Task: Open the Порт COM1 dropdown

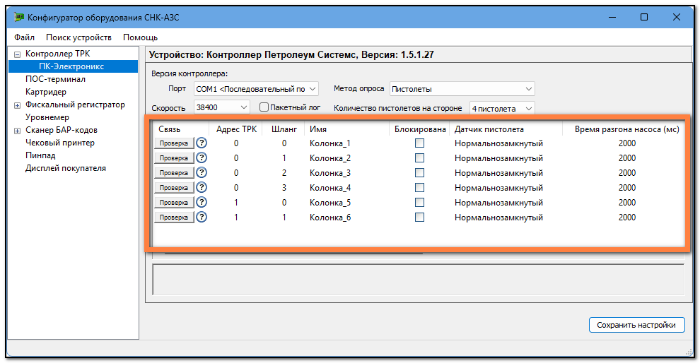Action: (x=256, y=89)
